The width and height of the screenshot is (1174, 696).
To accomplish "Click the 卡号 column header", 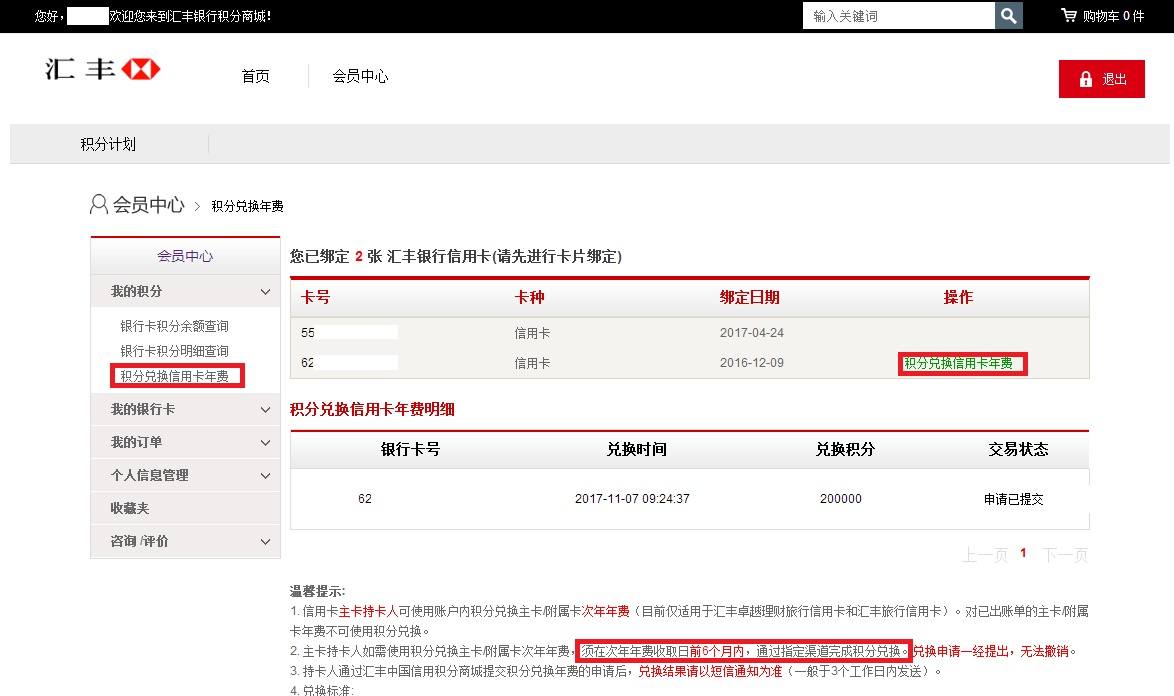I will [315, 297].
